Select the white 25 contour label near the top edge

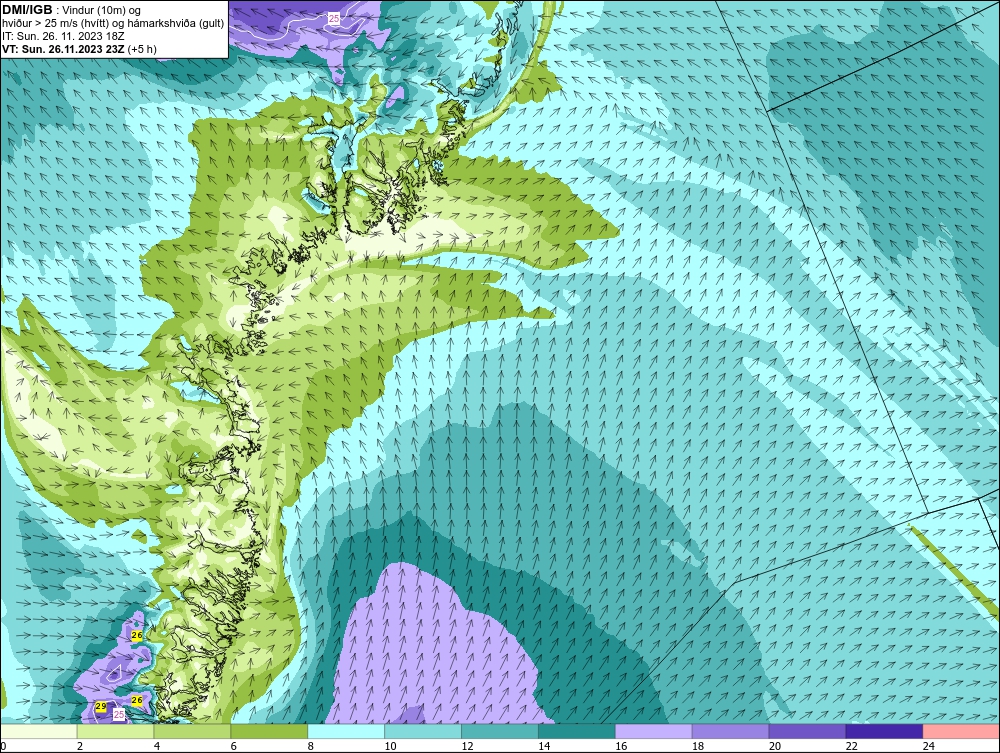(334, 19)
